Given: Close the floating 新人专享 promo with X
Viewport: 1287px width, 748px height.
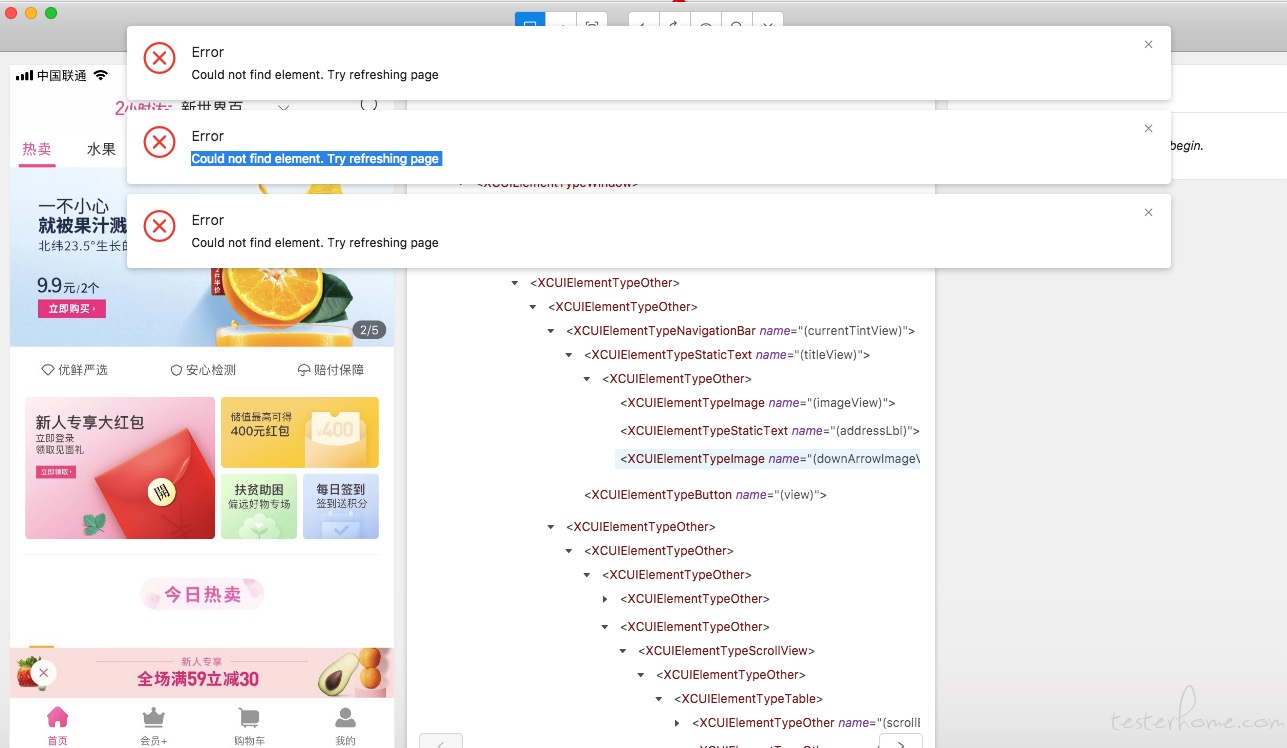Looking at the screenshot, I should click(43, 673).
